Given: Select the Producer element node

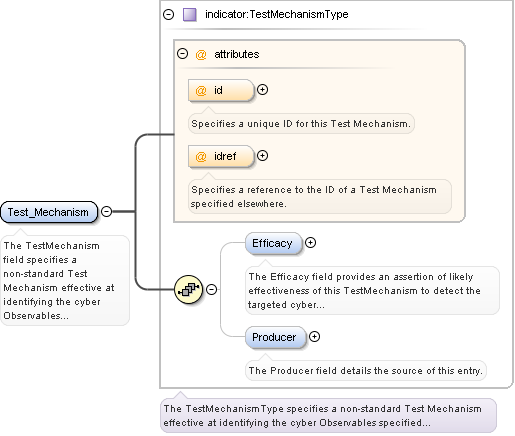Looking at the screenshot, I should click(276, 337).
